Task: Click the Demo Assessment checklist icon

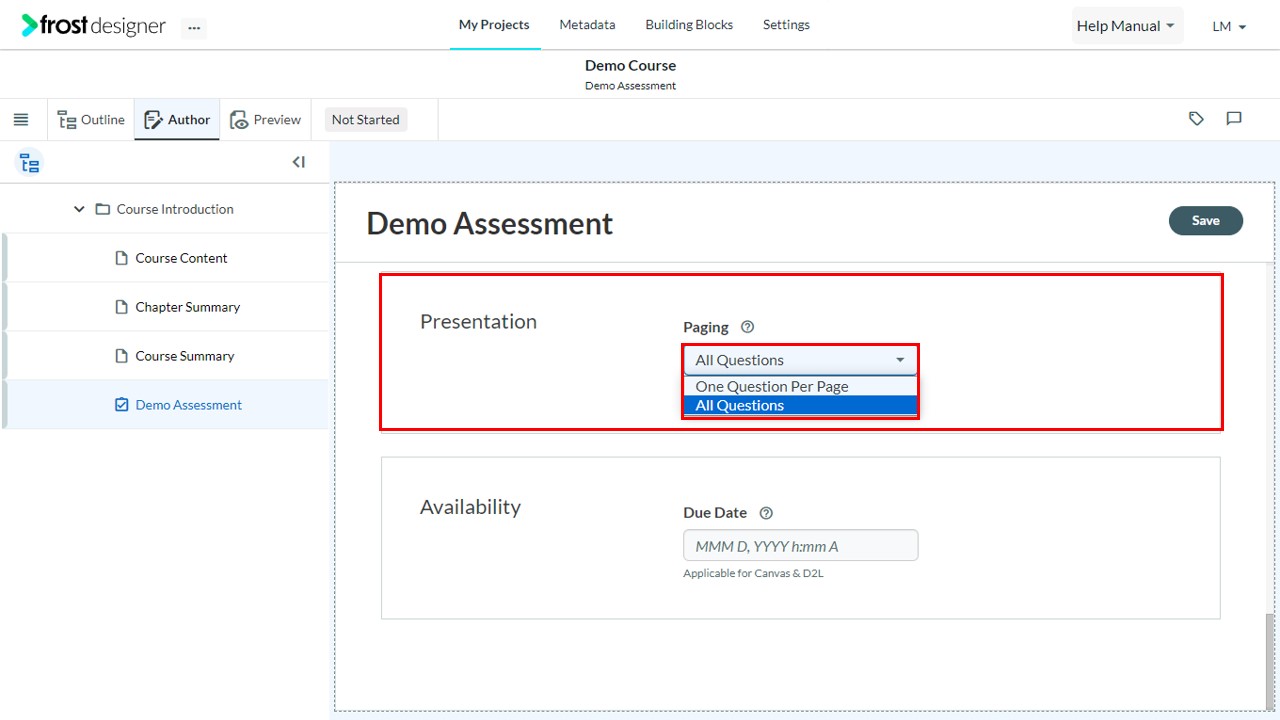Action: point(122,405)
